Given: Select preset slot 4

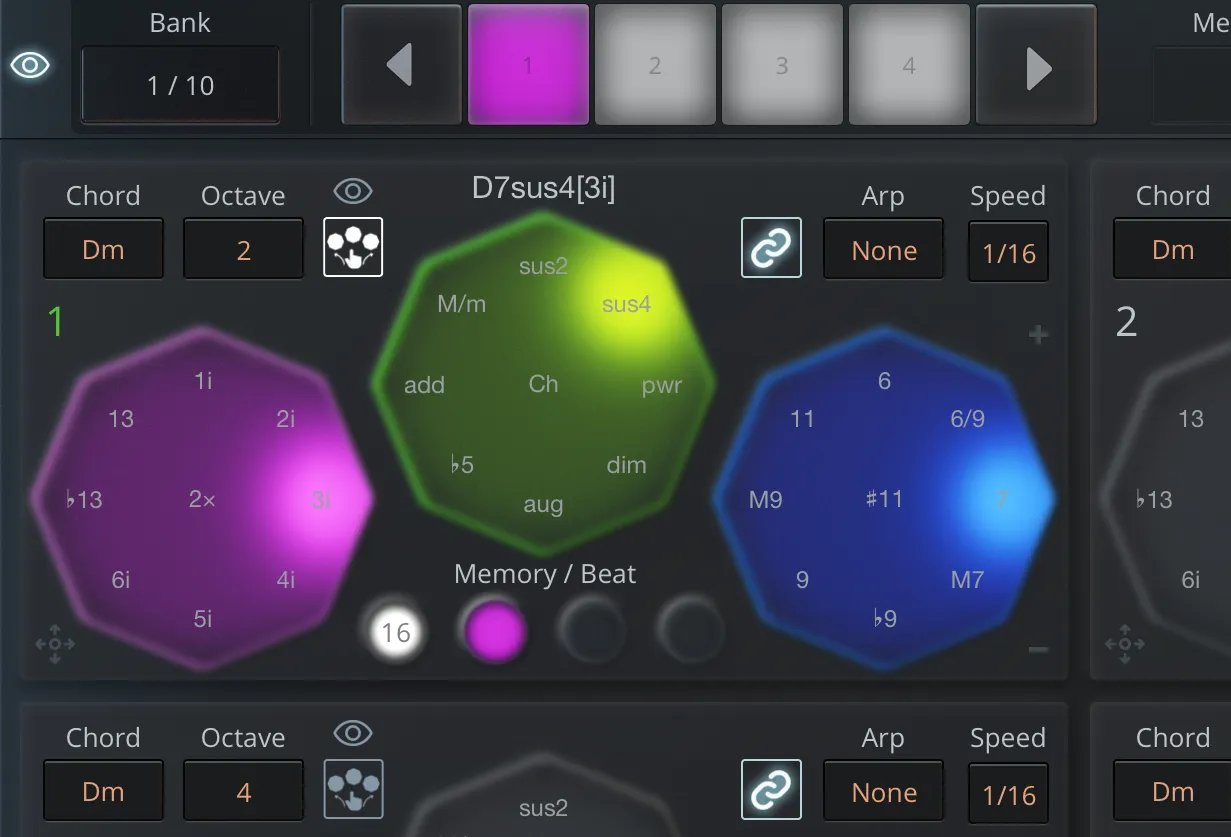Looking at the screenshot, I should click(x=909, y=65).
